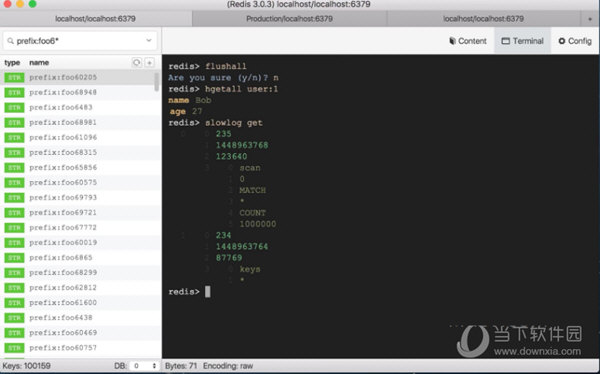Click the refresh keys icon
The width and height of the screenshot is (600, 374).
[137, 62]
